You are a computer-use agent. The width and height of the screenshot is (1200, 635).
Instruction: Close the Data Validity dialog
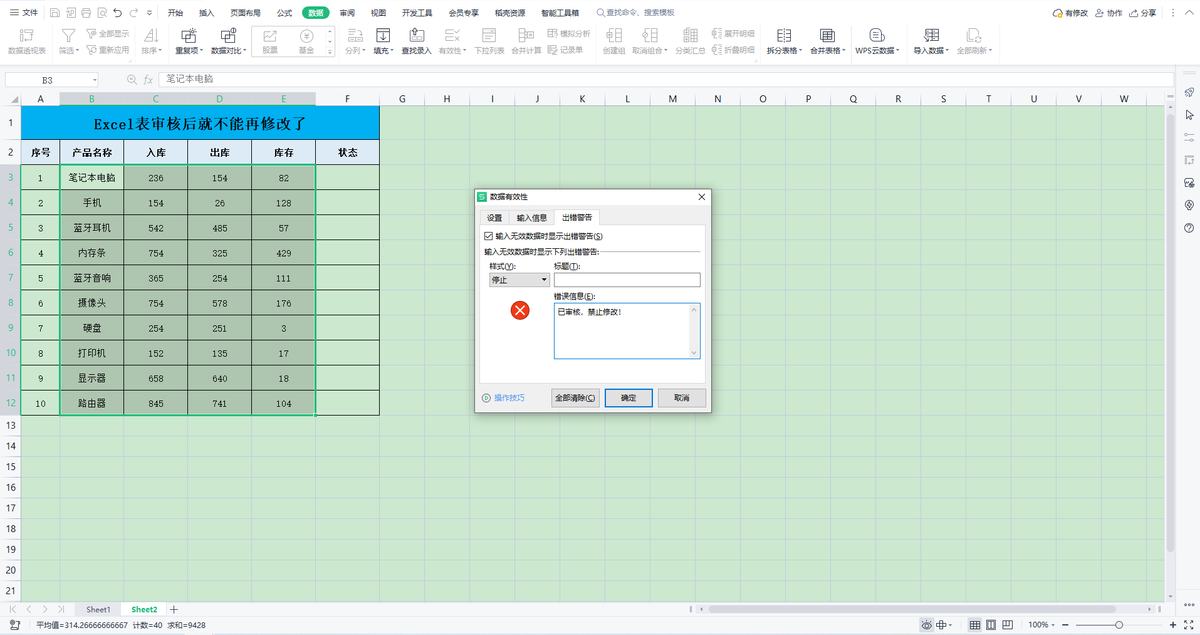(702, 197)
